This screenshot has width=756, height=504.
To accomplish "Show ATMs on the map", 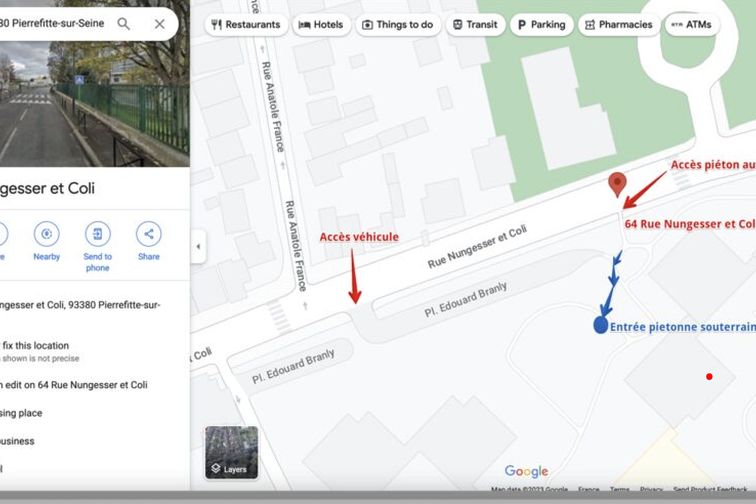I will 691,25.
